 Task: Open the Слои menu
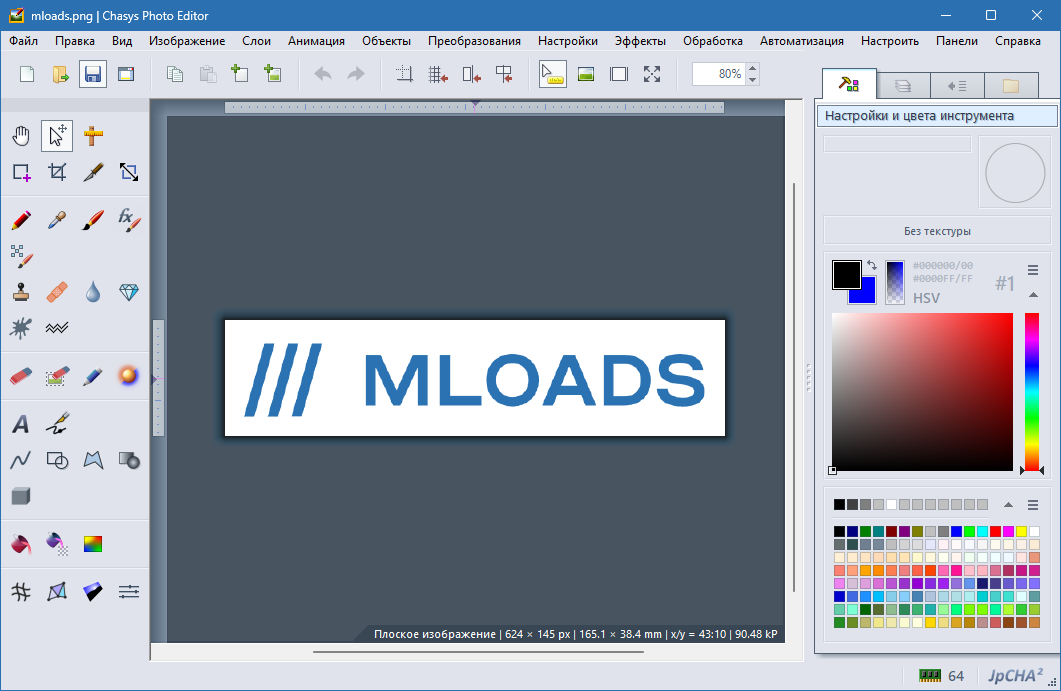tap(256, 41)
